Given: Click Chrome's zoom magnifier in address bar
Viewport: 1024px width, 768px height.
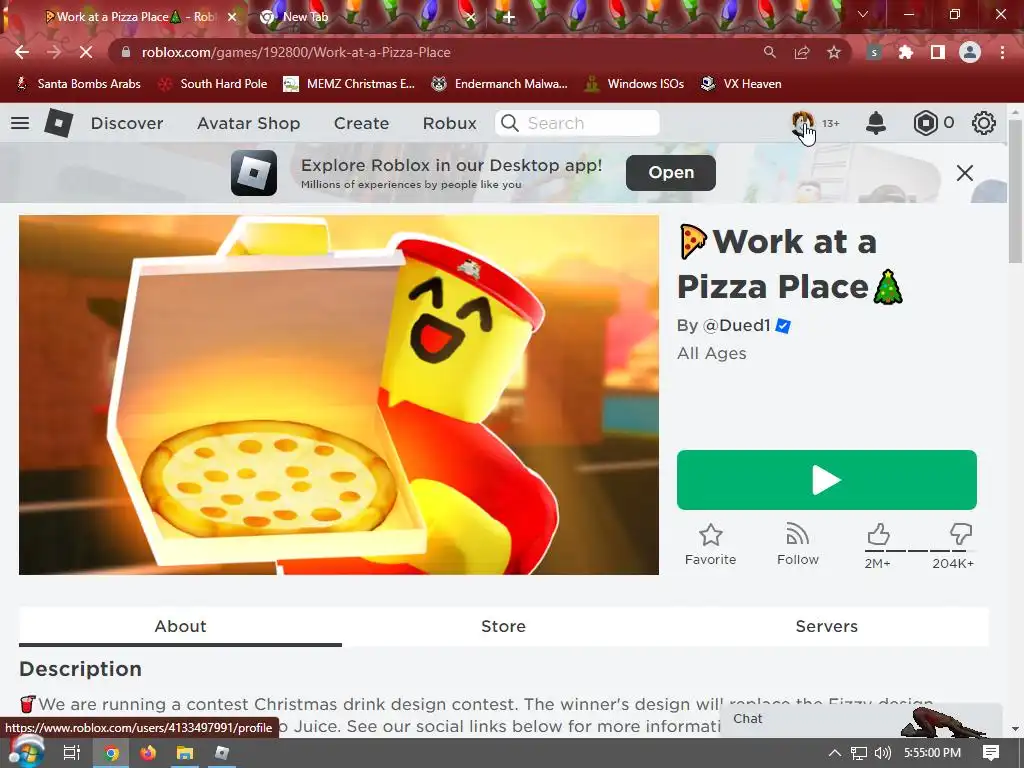Looking at the screenshot, I should click(770, 52).
